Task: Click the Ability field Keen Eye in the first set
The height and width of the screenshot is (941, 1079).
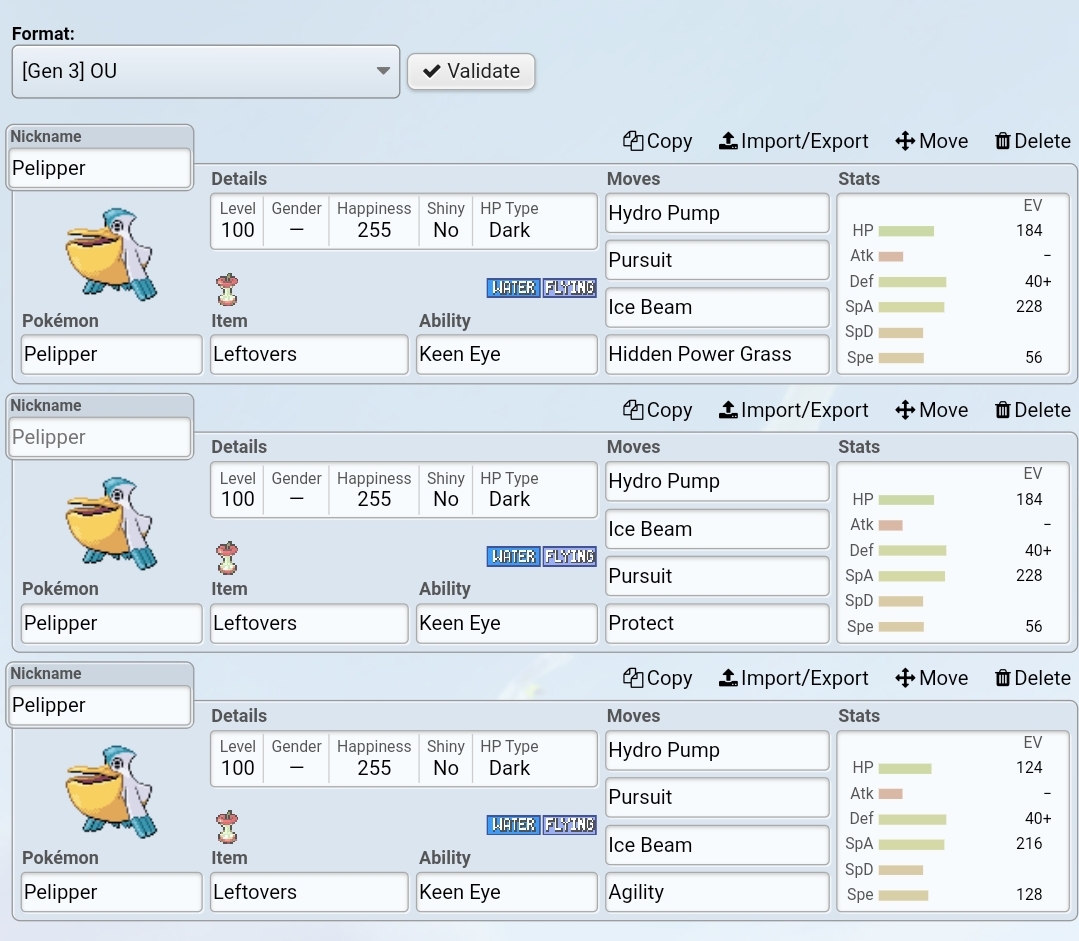Action: pyautogui.click(x=506, y=355)
